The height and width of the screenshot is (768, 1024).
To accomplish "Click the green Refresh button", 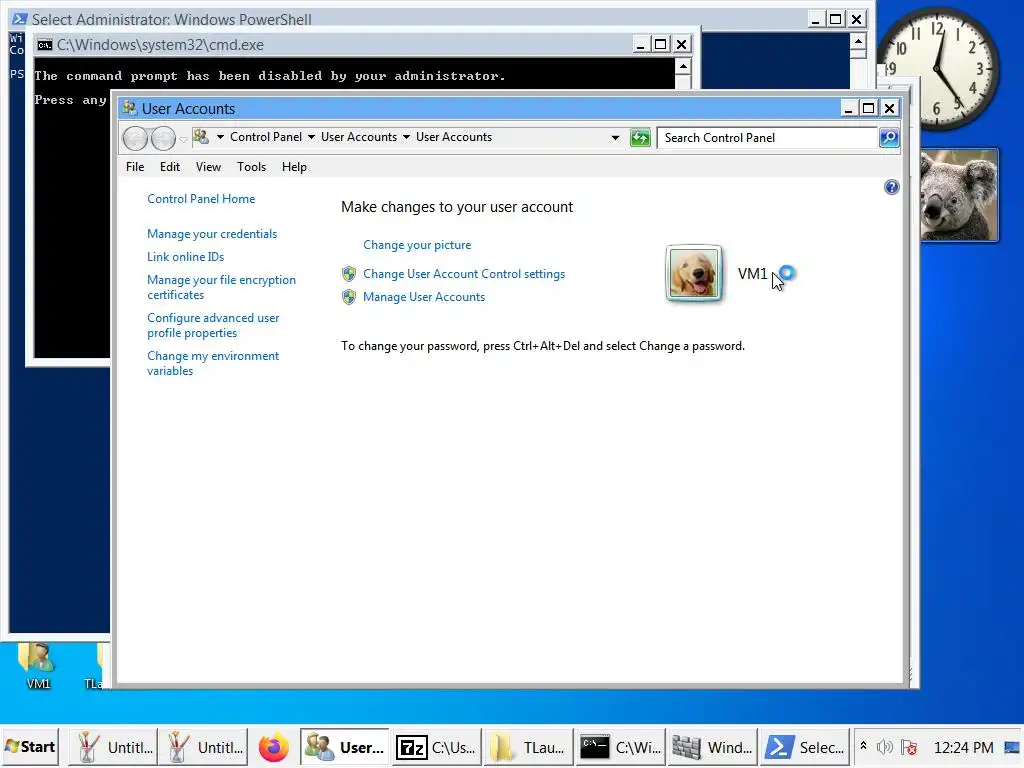I will (x=640, y=138).
